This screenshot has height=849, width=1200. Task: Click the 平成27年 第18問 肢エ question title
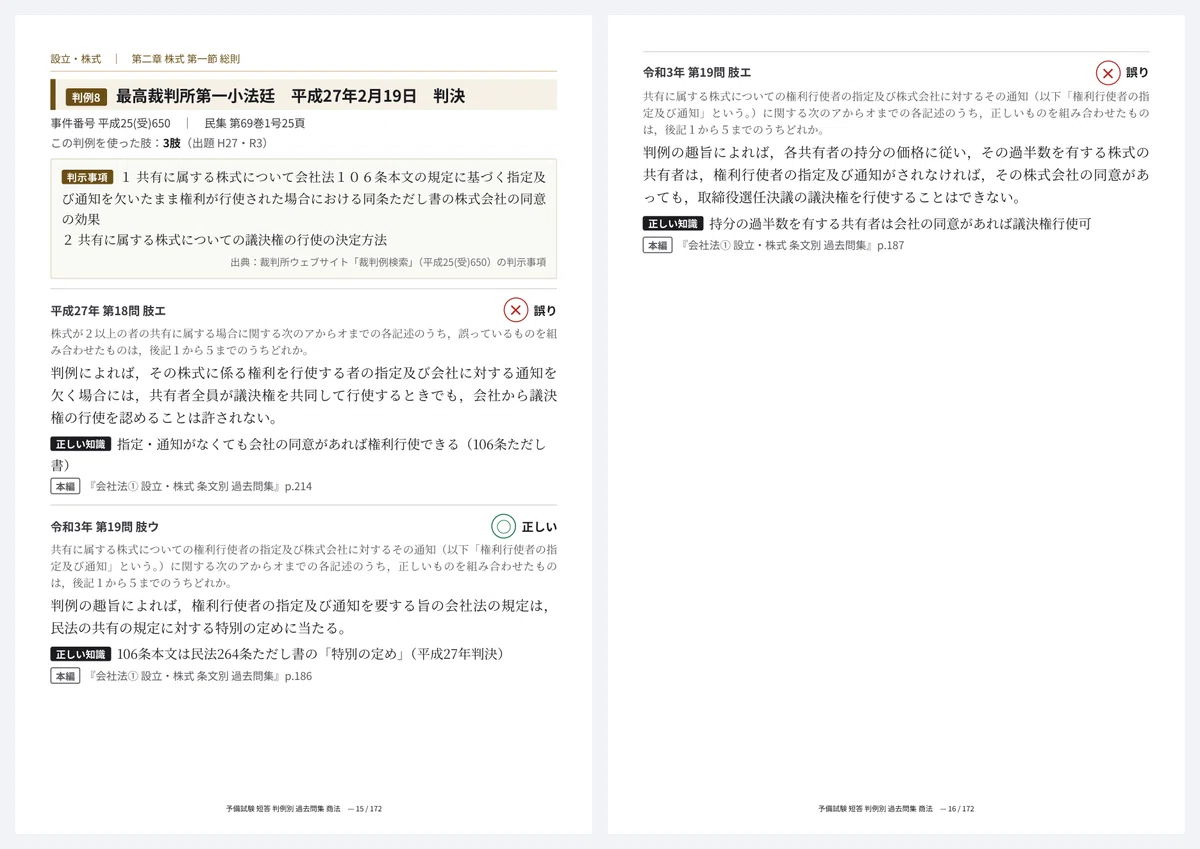click(x=108, y=311)
